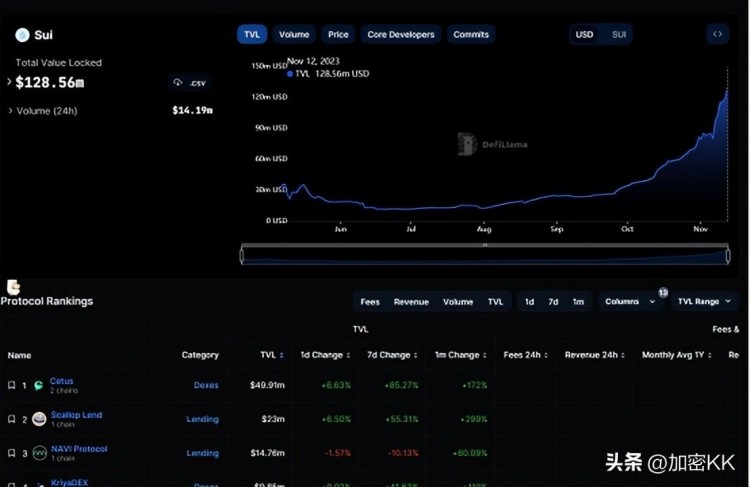
Task: Enable the Volume chart series
Action: pos(294,34)
